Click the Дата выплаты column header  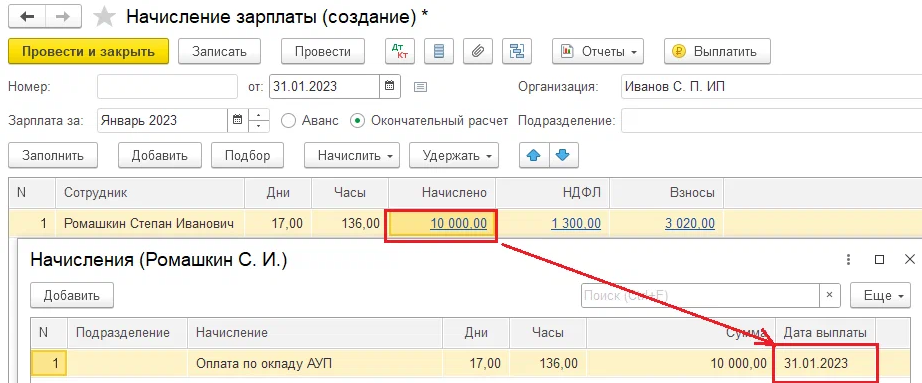pos(826,332)
